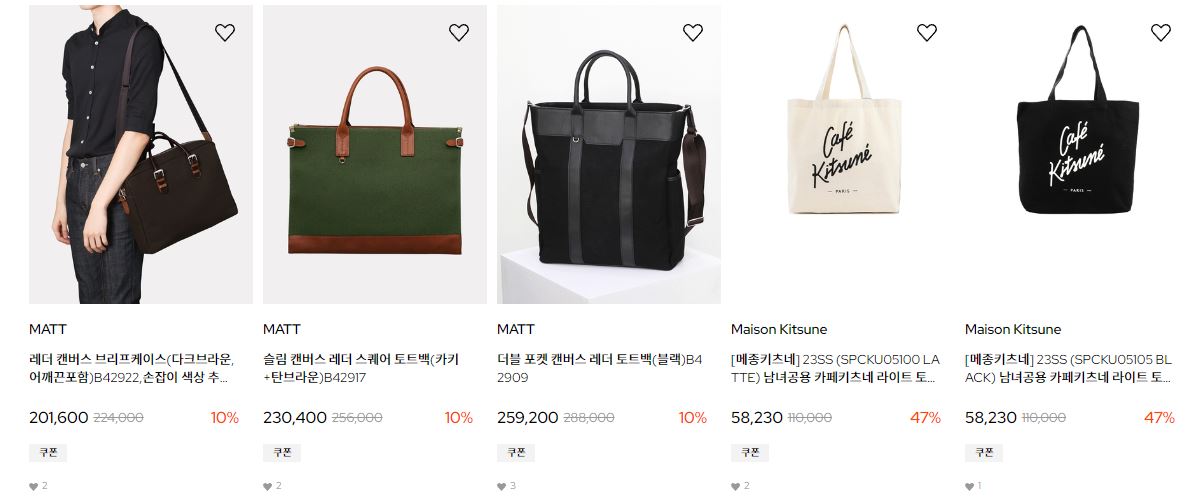Click like count heart under black Kitsuné tote
The width and height of the screenshot is (1201, 502).
coord(969,487)
